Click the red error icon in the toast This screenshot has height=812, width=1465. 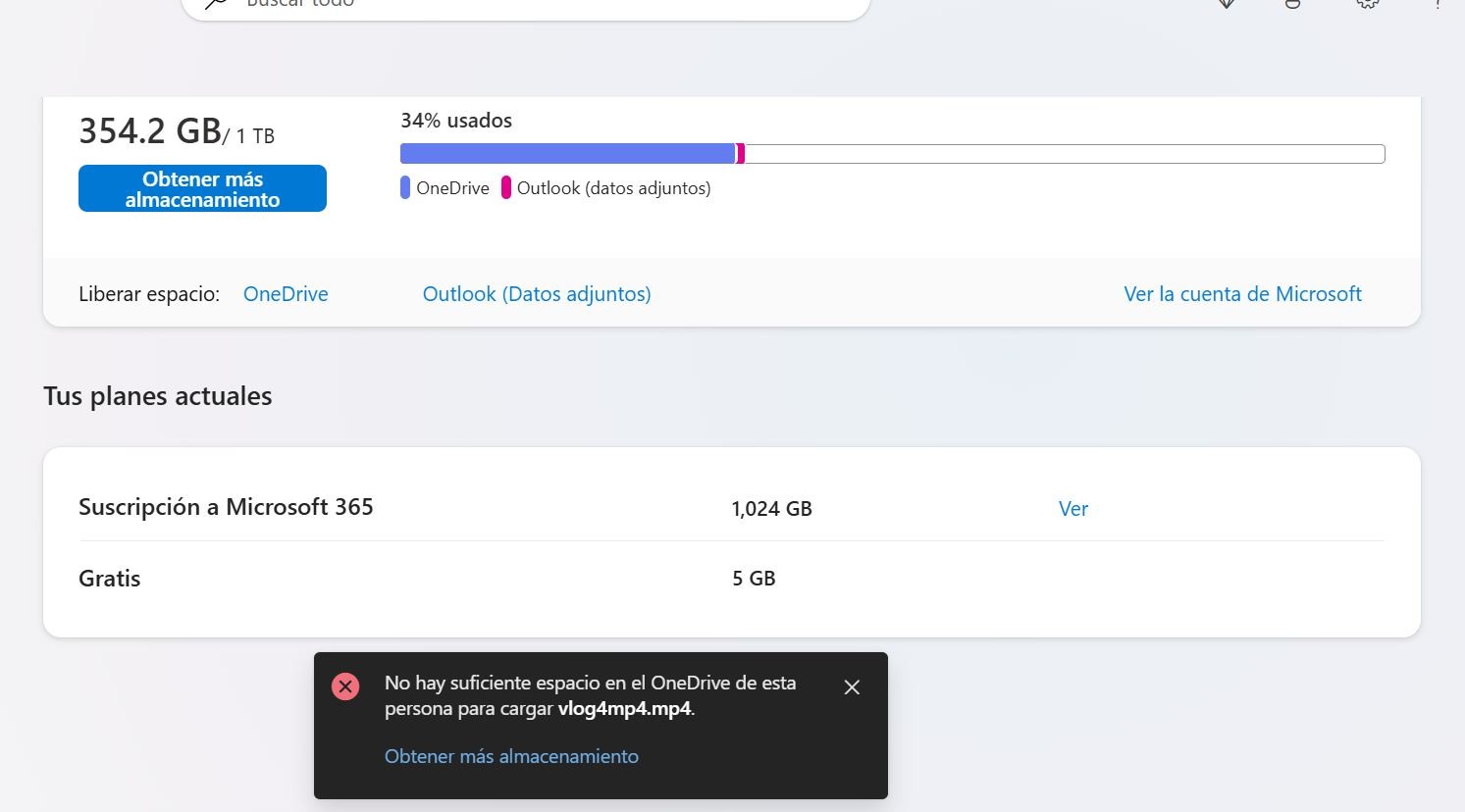click(345, 686)
